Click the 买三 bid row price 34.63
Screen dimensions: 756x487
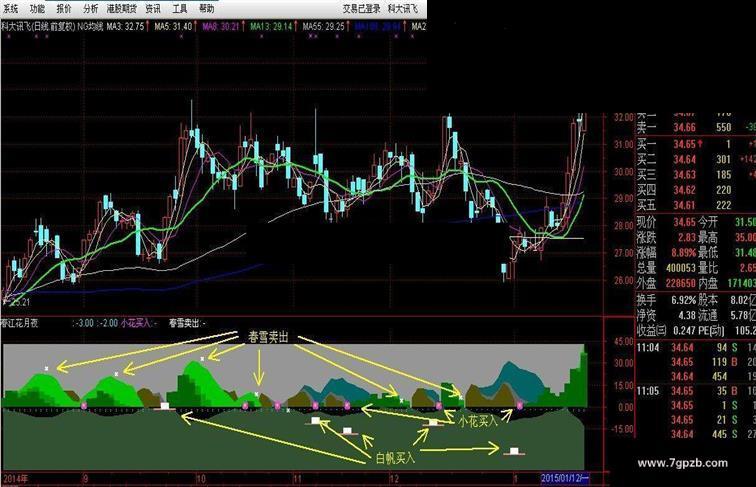pos(685,175)
